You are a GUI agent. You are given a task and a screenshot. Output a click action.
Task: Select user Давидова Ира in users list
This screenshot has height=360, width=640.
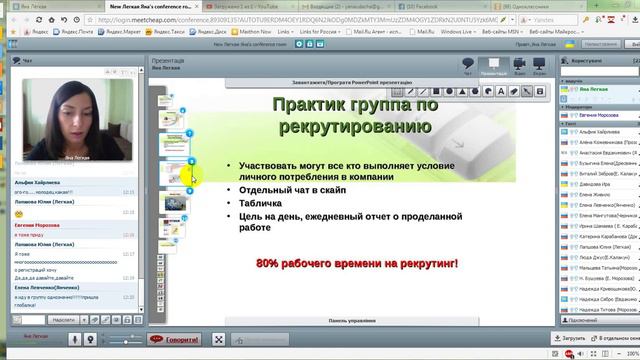click(x=600, y=184)
